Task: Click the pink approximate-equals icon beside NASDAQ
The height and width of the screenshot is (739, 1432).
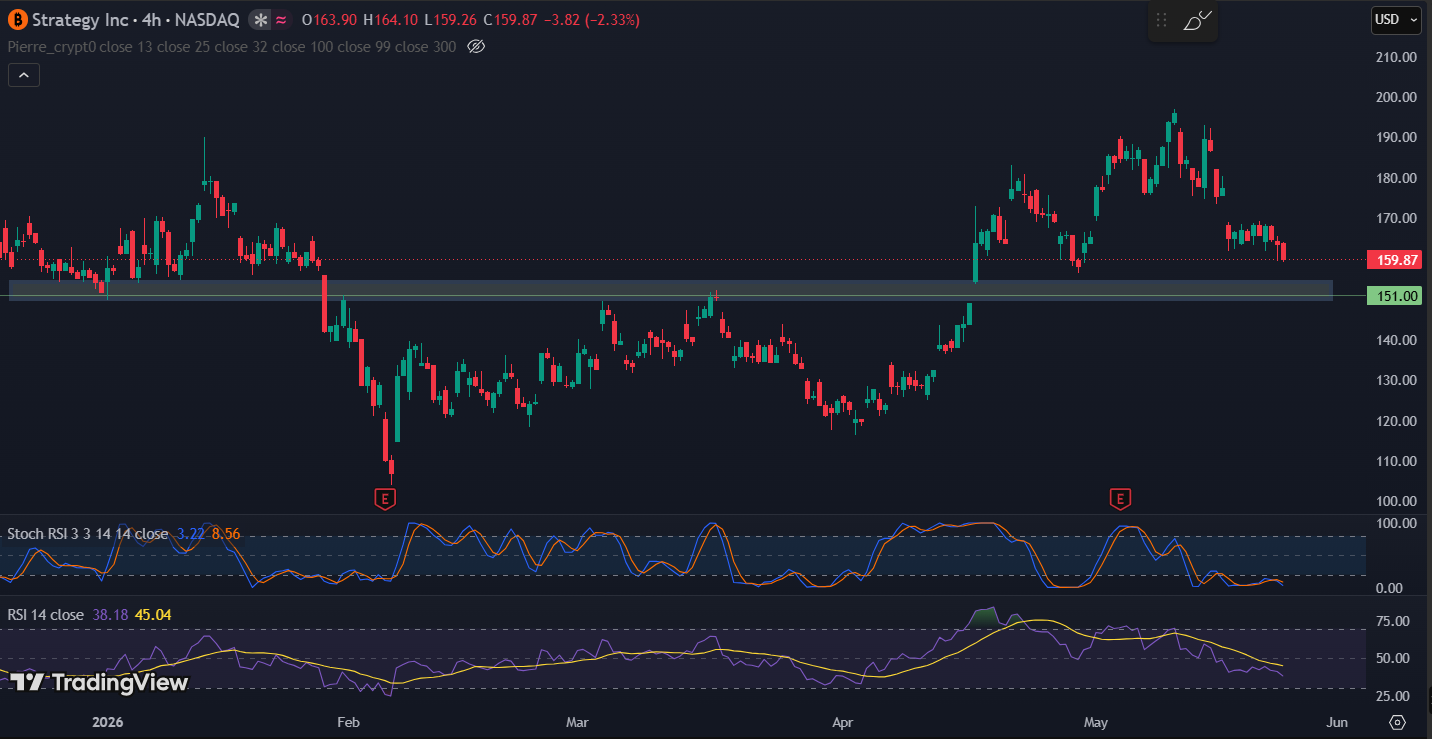Action: (281, 20)
